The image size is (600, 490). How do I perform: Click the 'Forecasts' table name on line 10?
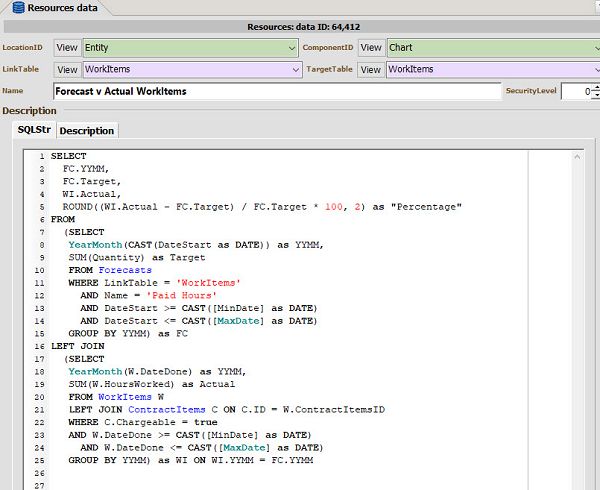(125, 270)
